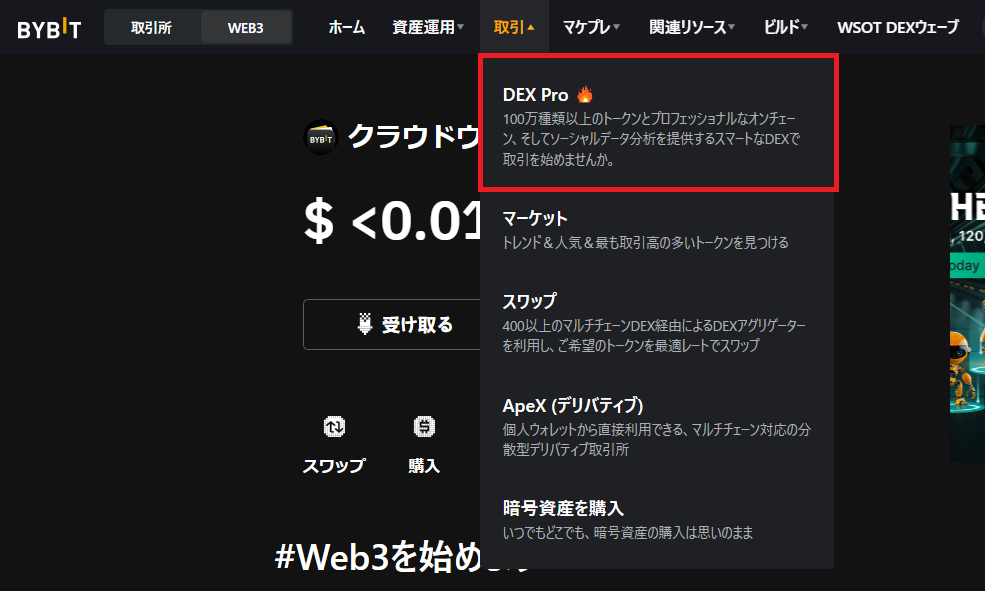The height and width of the screenshot is (591, 985).
Task: Click the Bybit logo
Action: [49, 28]
